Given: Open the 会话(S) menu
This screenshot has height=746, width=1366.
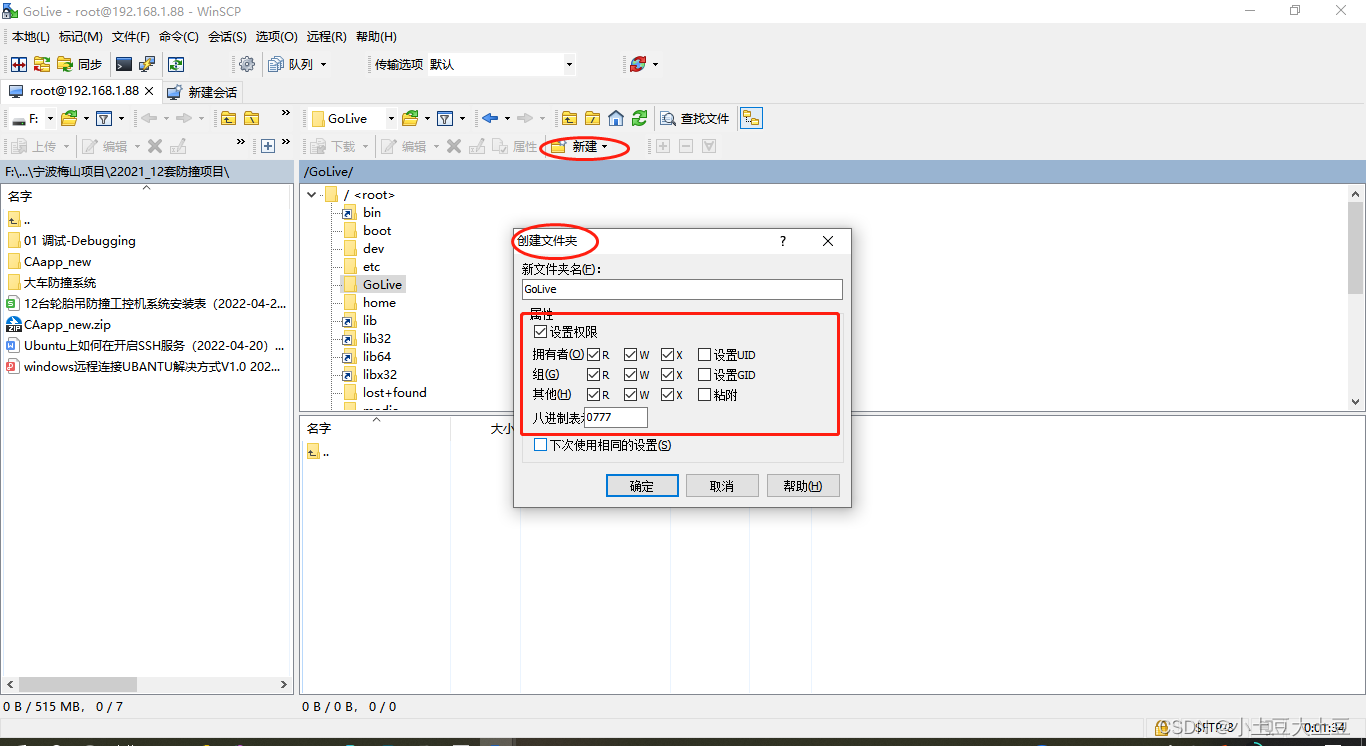Looking at the screenshot, I should pyautogui.click(x=228, y=37).
